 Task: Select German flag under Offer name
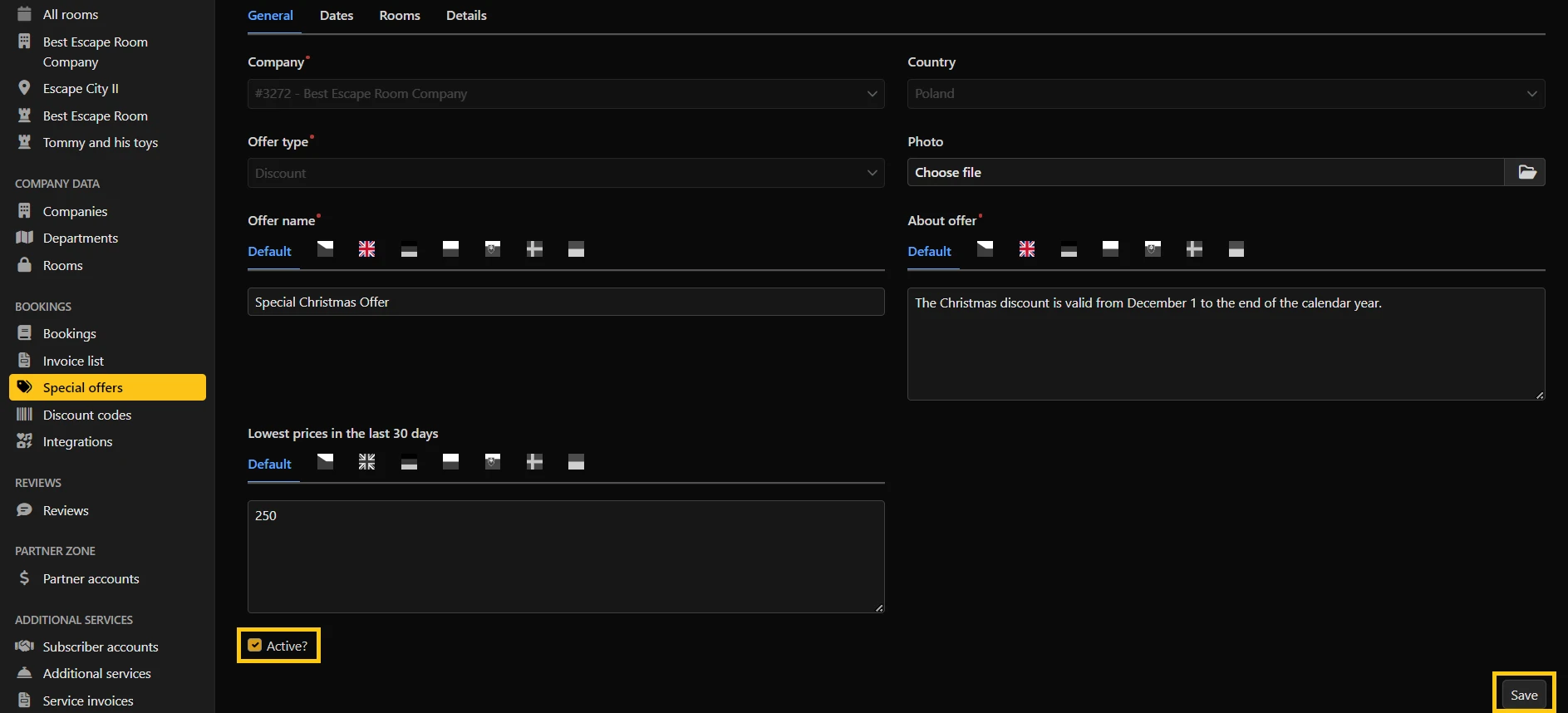point(409,249)
